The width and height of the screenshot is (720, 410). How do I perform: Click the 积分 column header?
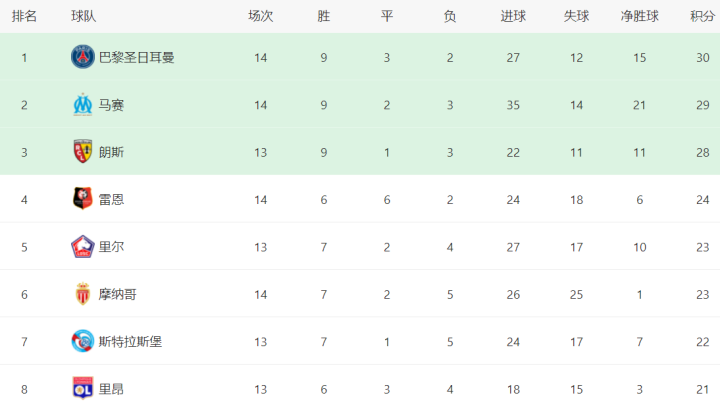(702, 16)
